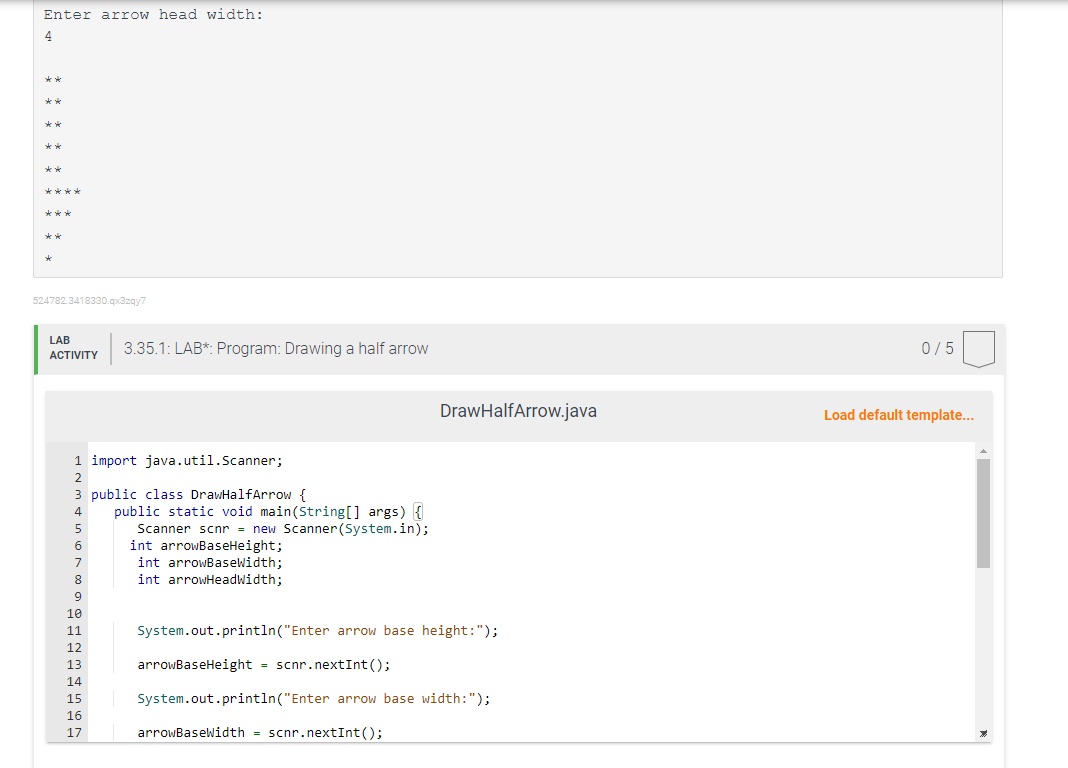Click the LAB ACTIVITY label with orange bar
This screenshot has height=768, width=1068.
click(x=73, y=348)
